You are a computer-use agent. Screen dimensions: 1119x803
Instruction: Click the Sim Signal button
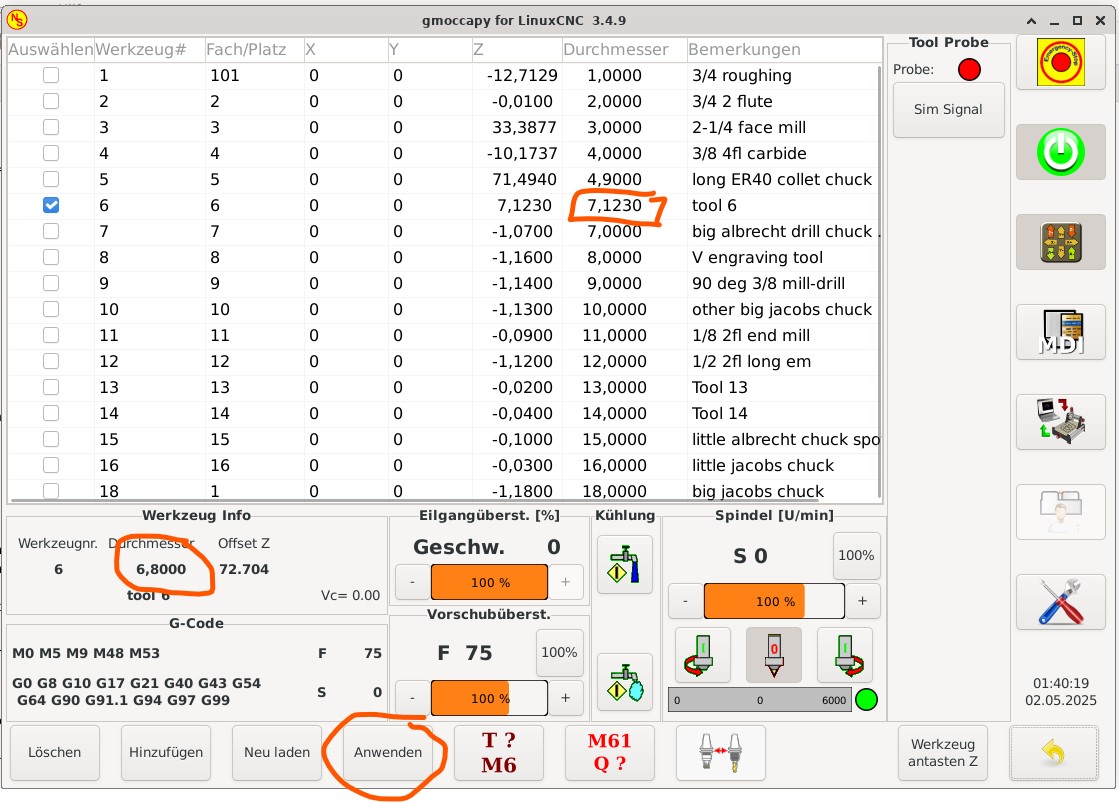[948, 110]
